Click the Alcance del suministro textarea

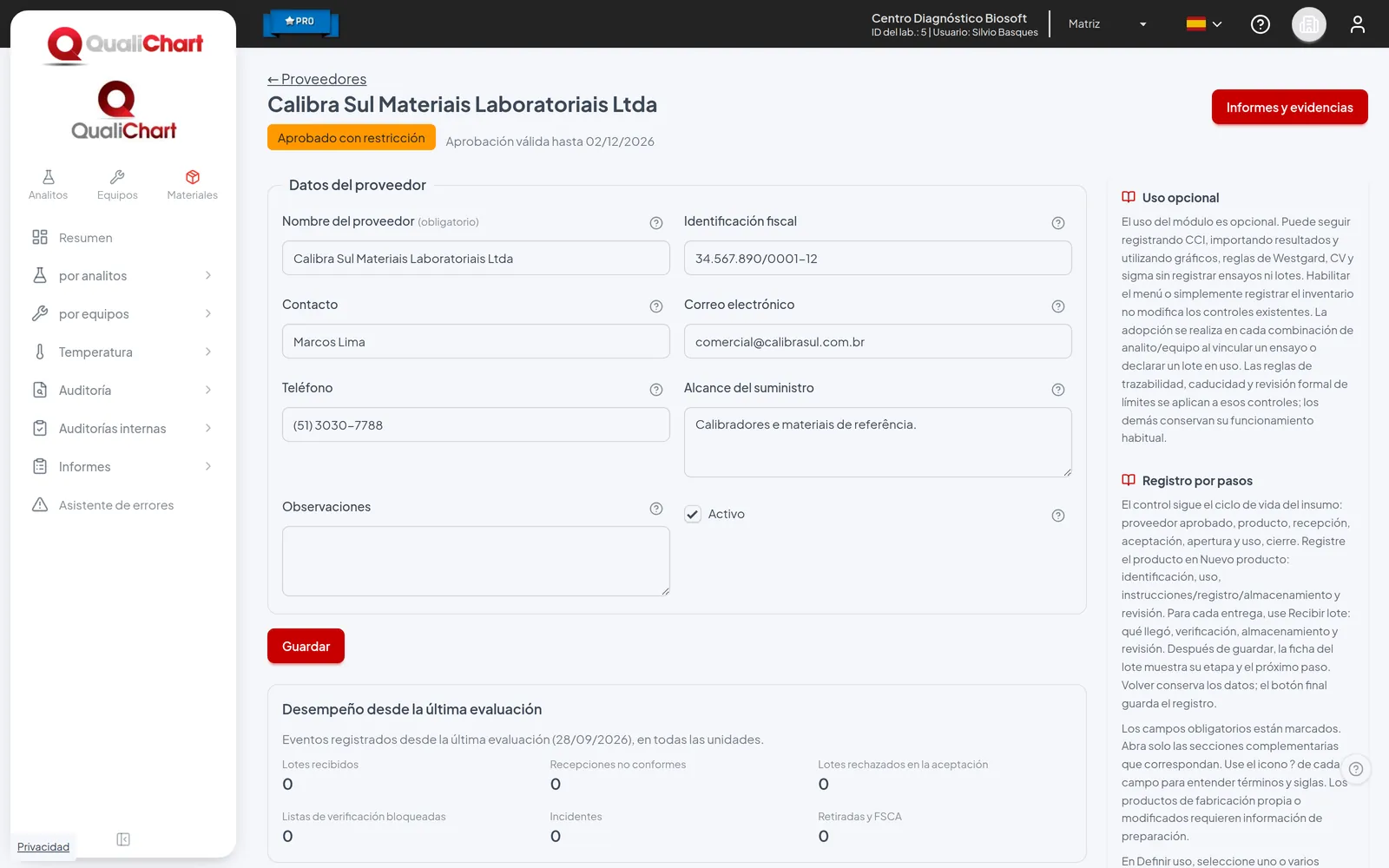click(878, 442)
